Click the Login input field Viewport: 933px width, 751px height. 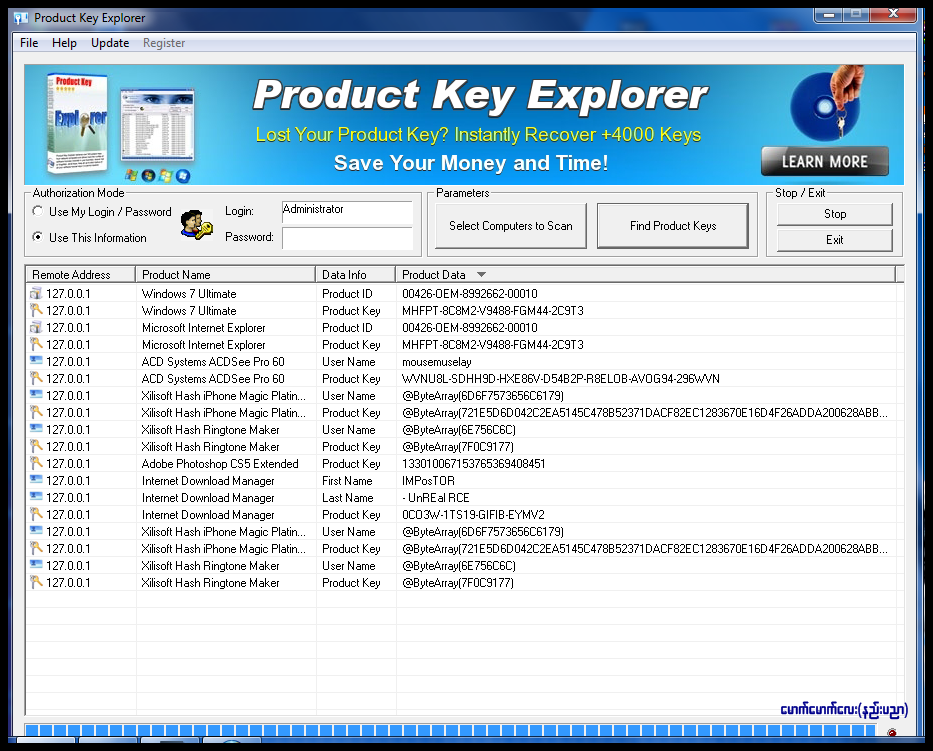coord(347,211)
